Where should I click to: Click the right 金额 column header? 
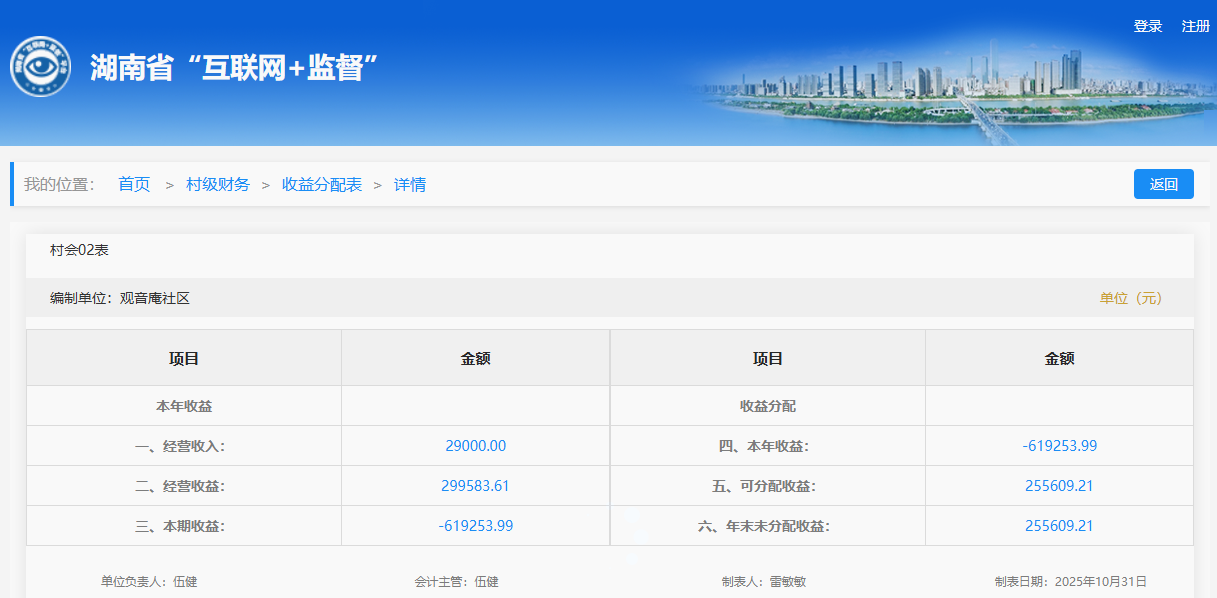point(1059,358)
